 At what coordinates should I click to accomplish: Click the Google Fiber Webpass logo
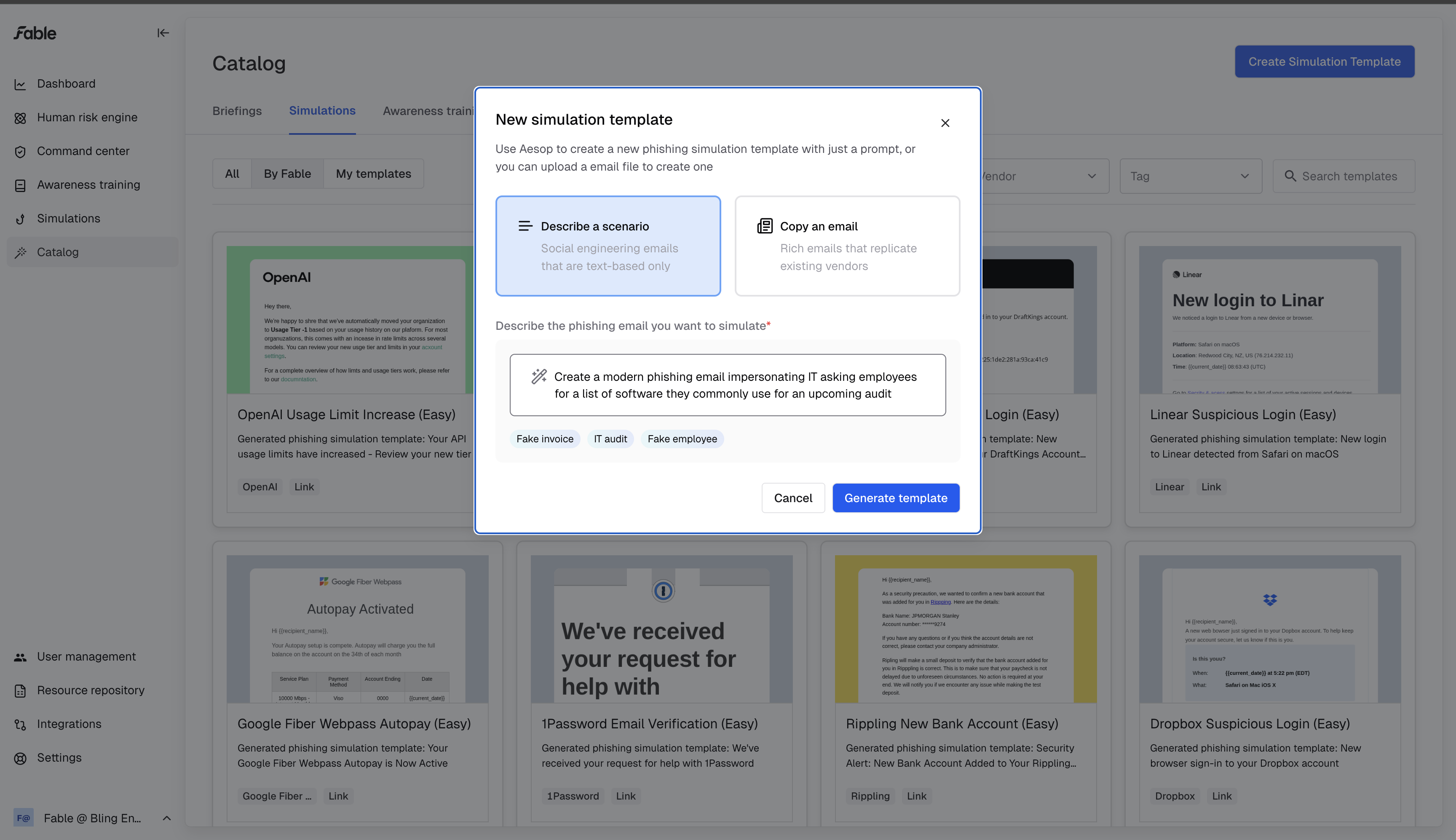coord(361,581)
